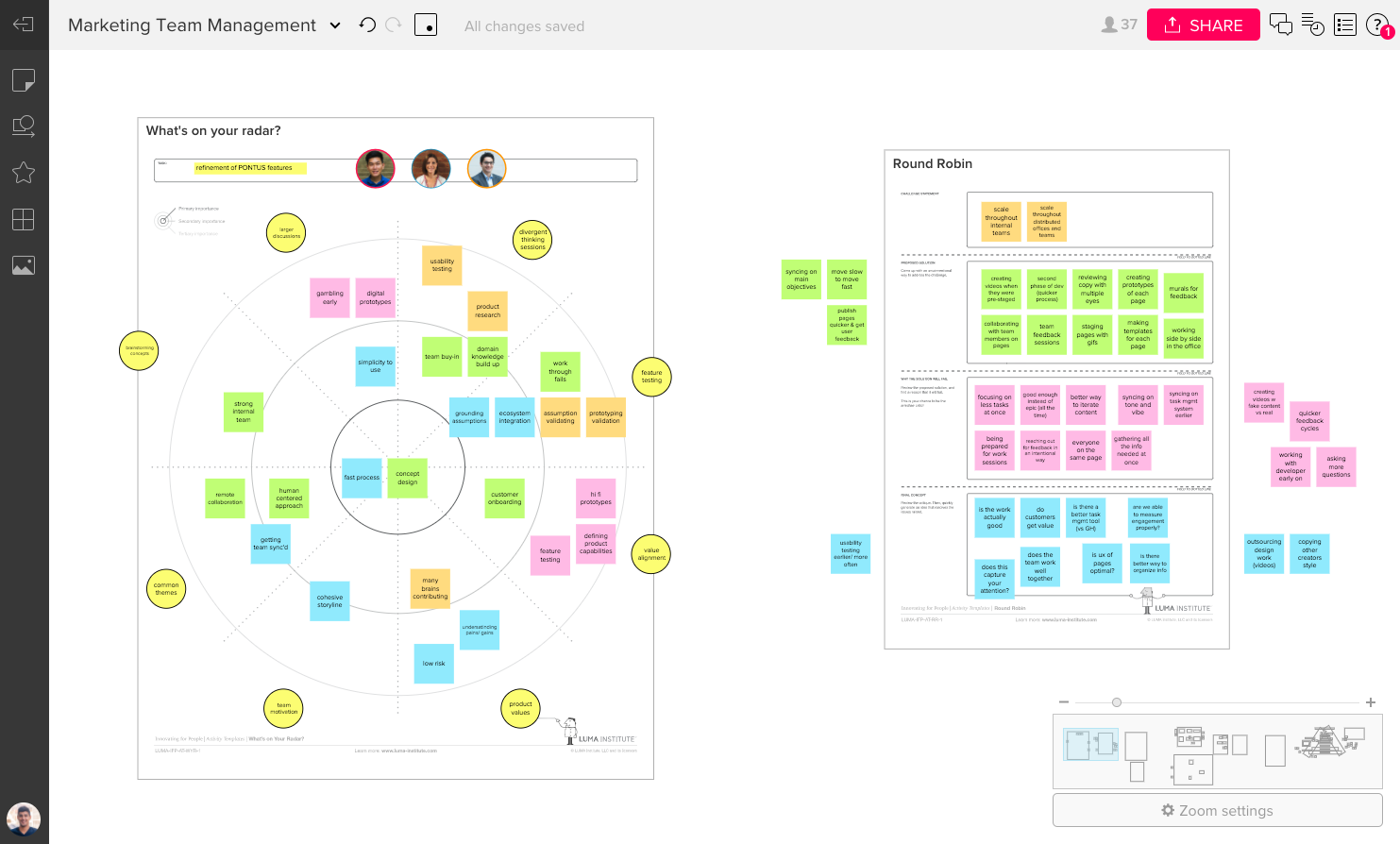Click your profile avatar in the bottom corner

[23, 819]
